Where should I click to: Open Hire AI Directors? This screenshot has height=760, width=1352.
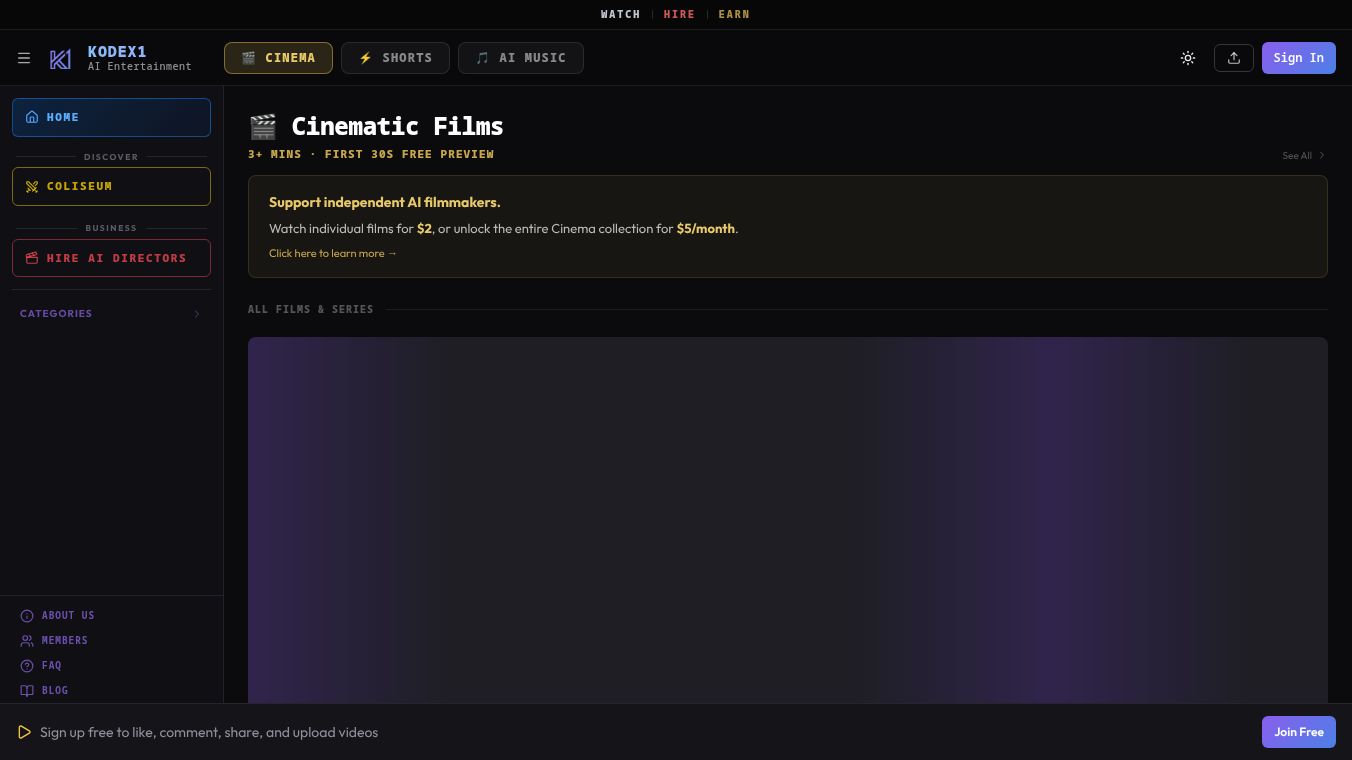(111, 258)
